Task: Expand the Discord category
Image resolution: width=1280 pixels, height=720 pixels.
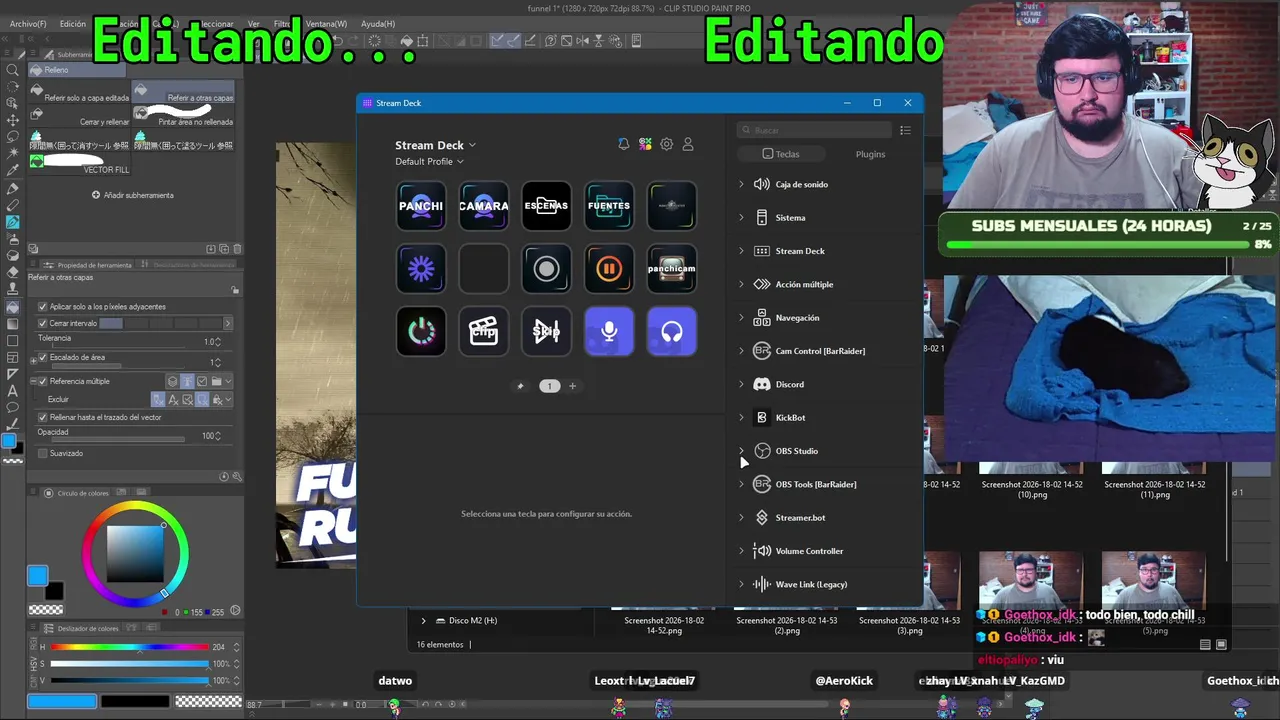Action: 741,384
